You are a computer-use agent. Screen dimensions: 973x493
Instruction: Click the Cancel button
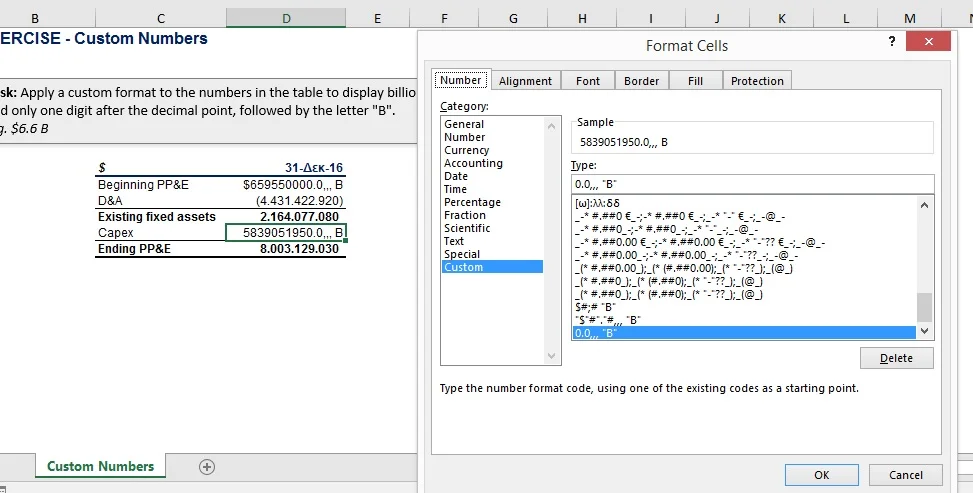[906, 475]
